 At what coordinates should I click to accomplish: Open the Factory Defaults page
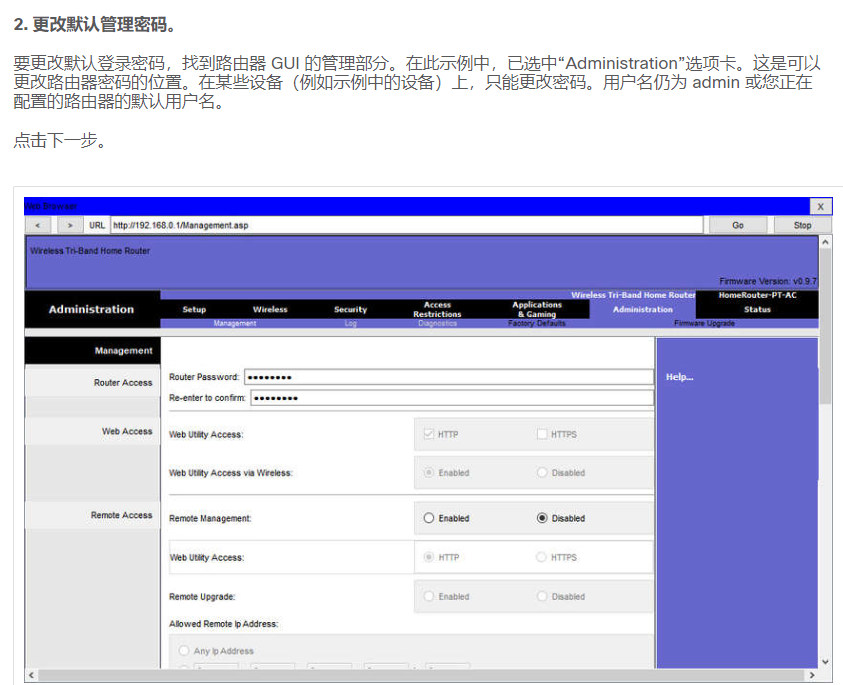coord(536,323)
